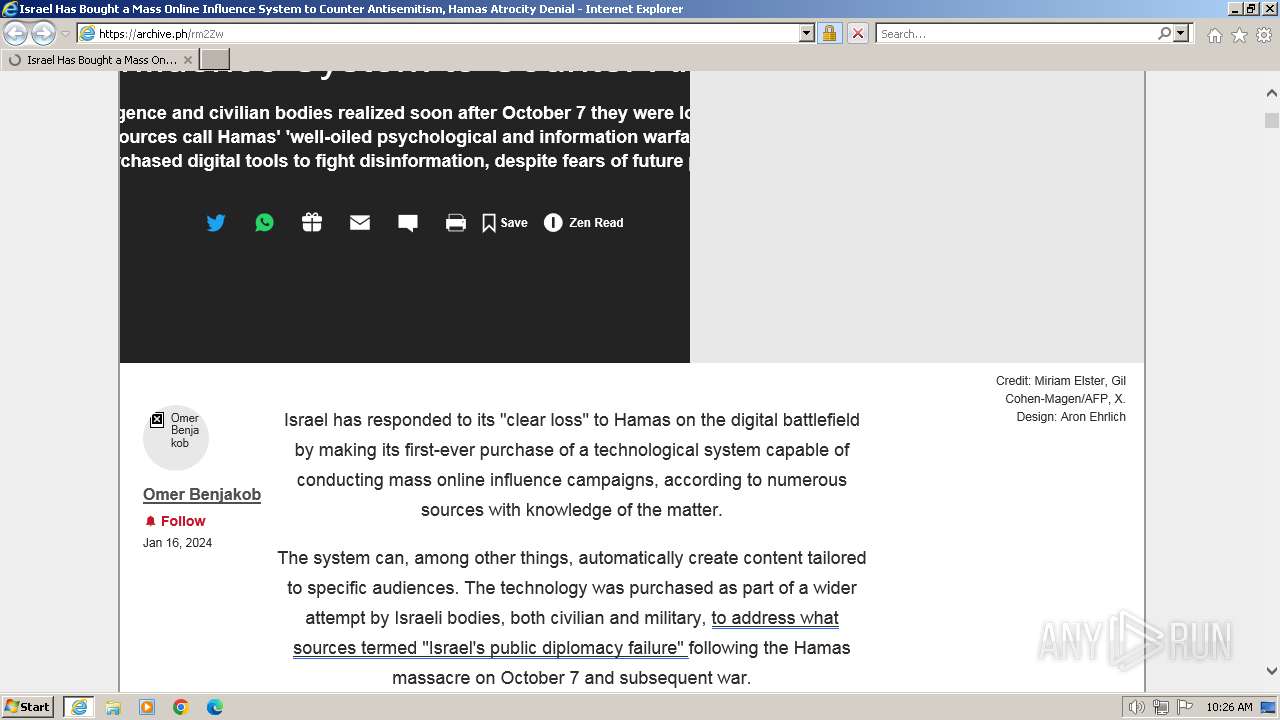This screenshot has width=1280, height=720.
Task: Select the Israel Has Bought a Mass On... tab
Action: pos(100,60)
